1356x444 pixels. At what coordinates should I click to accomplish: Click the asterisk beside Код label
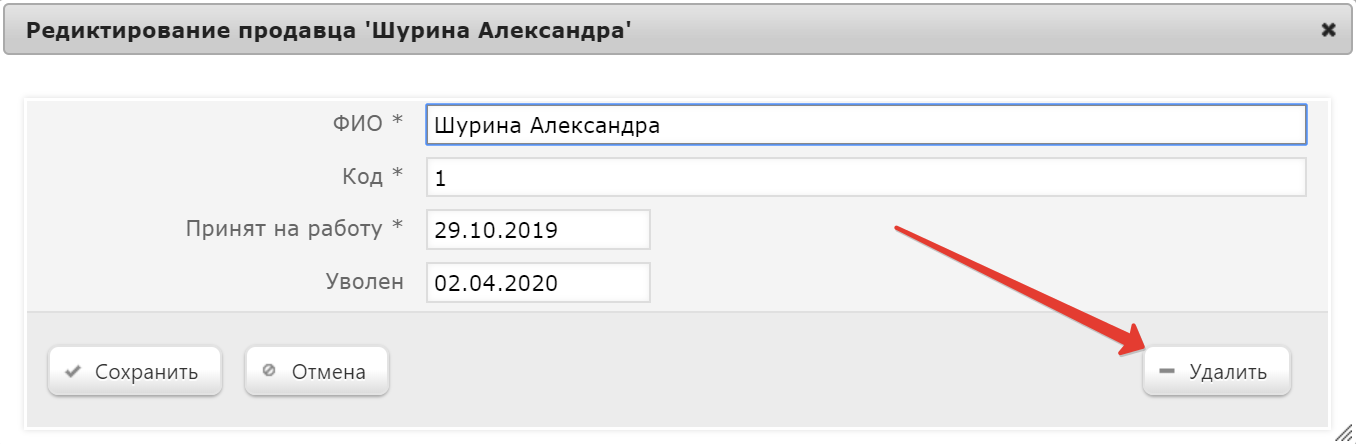tap(397, 174)
